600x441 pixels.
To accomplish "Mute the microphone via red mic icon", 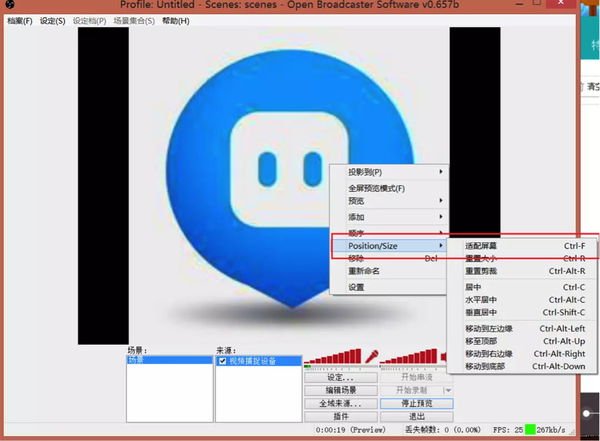I will tap(371, 356).
